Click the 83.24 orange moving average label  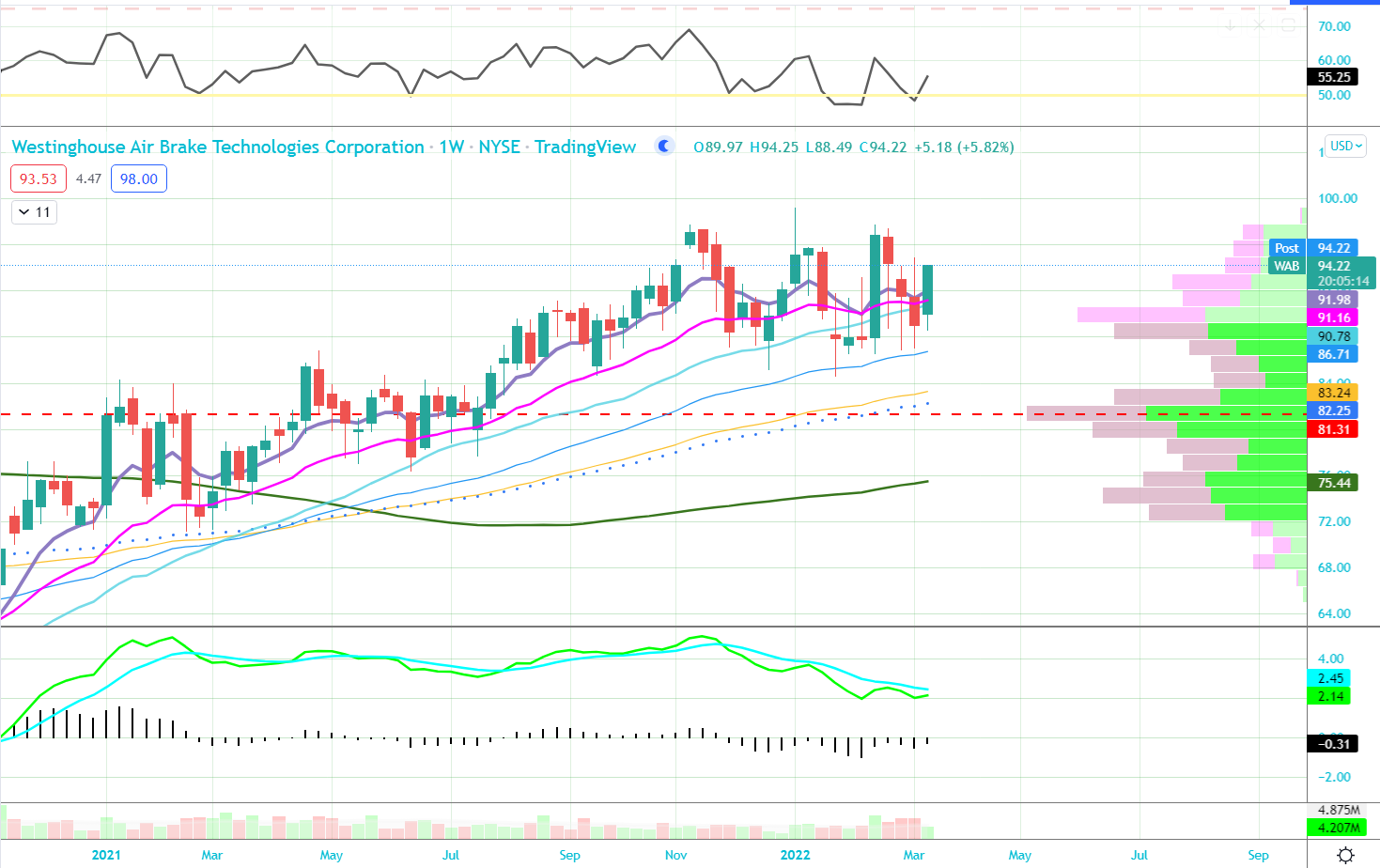point(1333,393)
